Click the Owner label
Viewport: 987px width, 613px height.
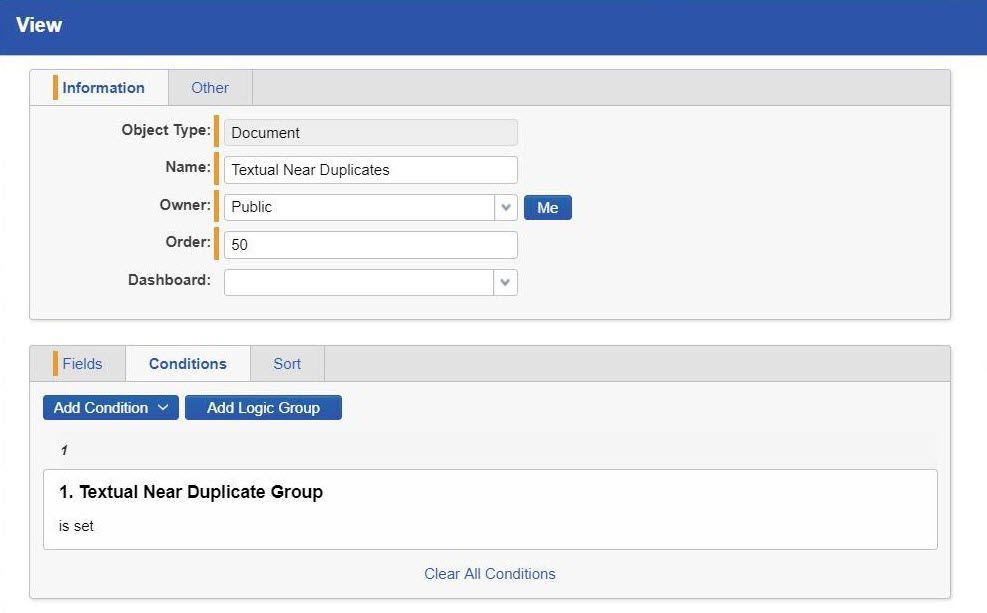(185, 205)
